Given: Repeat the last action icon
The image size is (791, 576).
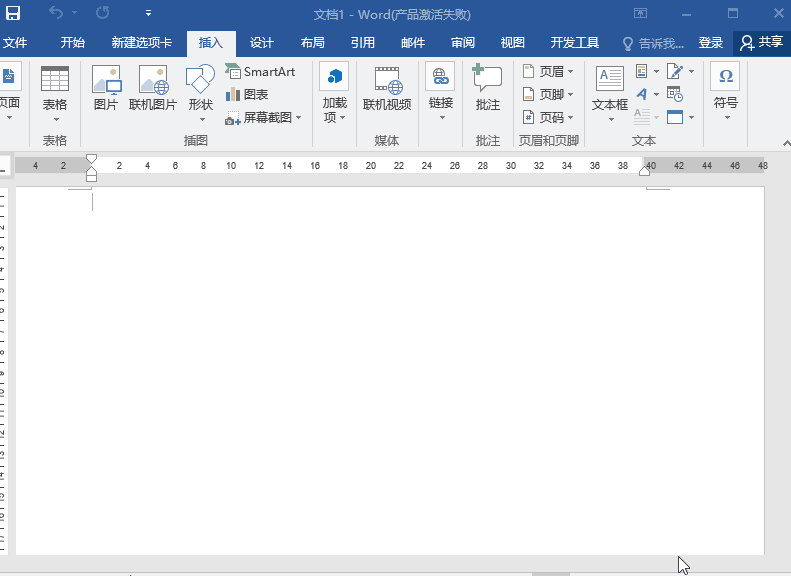Looking at the screenshot, I should tap(102, 13).
